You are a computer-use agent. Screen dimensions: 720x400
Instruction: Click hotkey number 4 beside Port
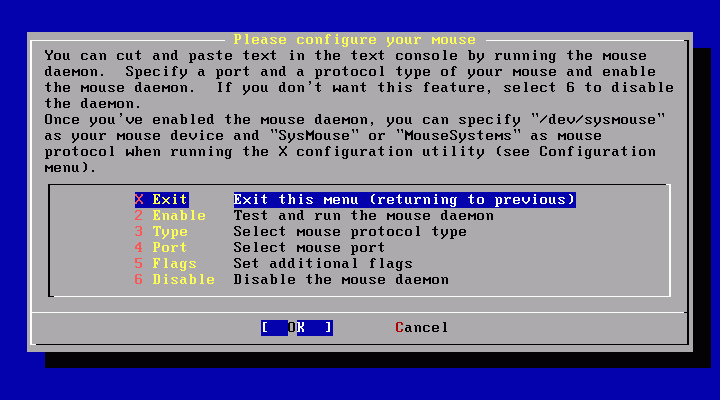point(139,248)
